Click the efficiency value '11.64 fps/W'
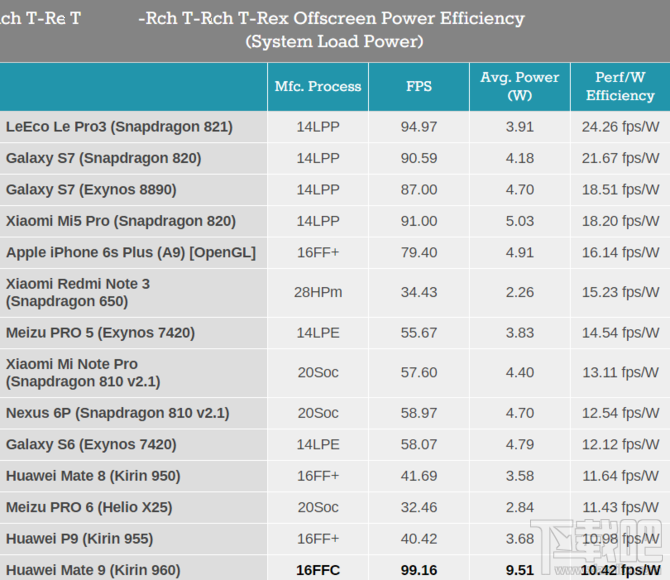The width and height of the screenshot is (670, 580). [620, 476]
